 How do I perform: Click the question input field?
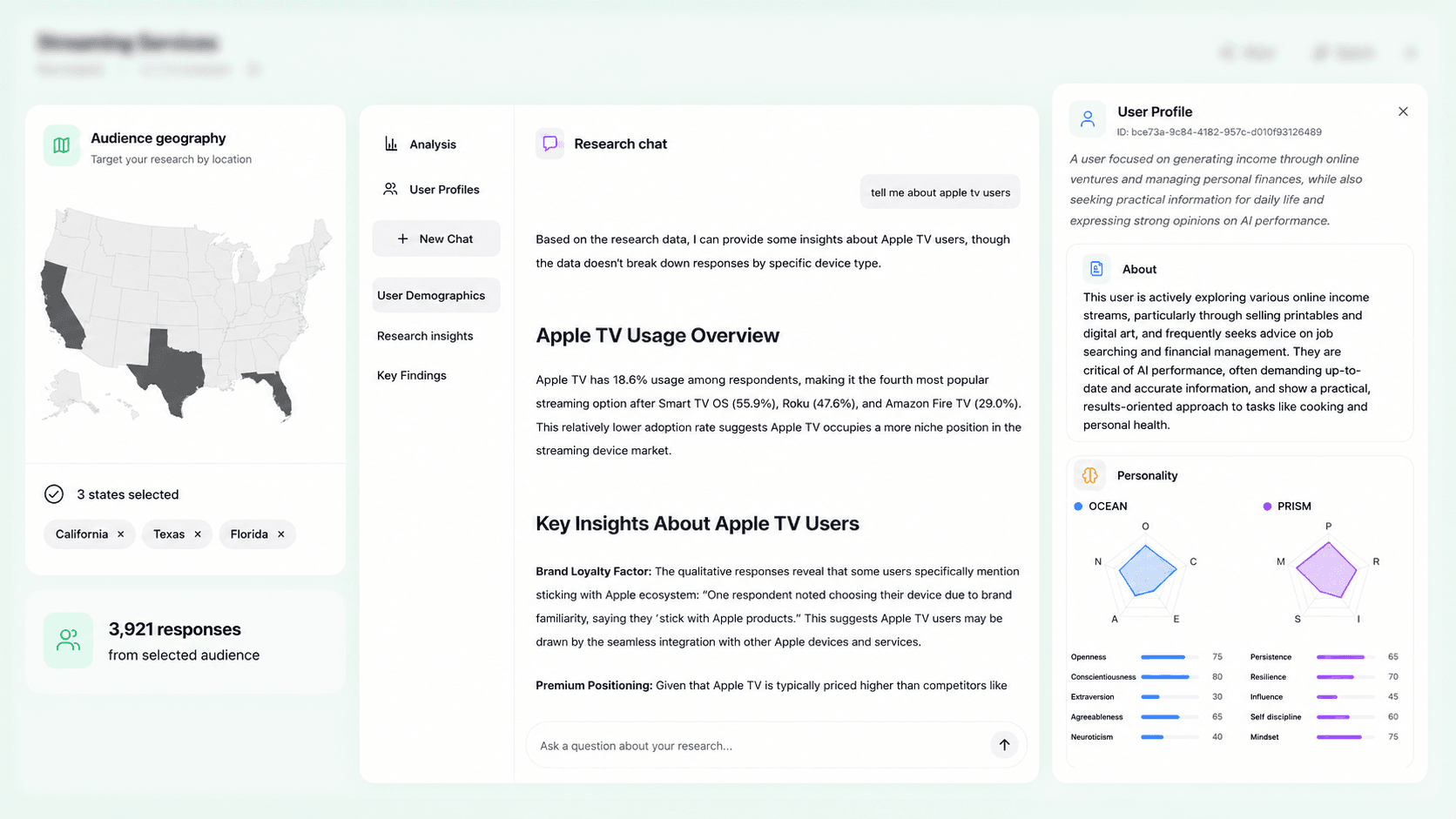coord(776,745)
